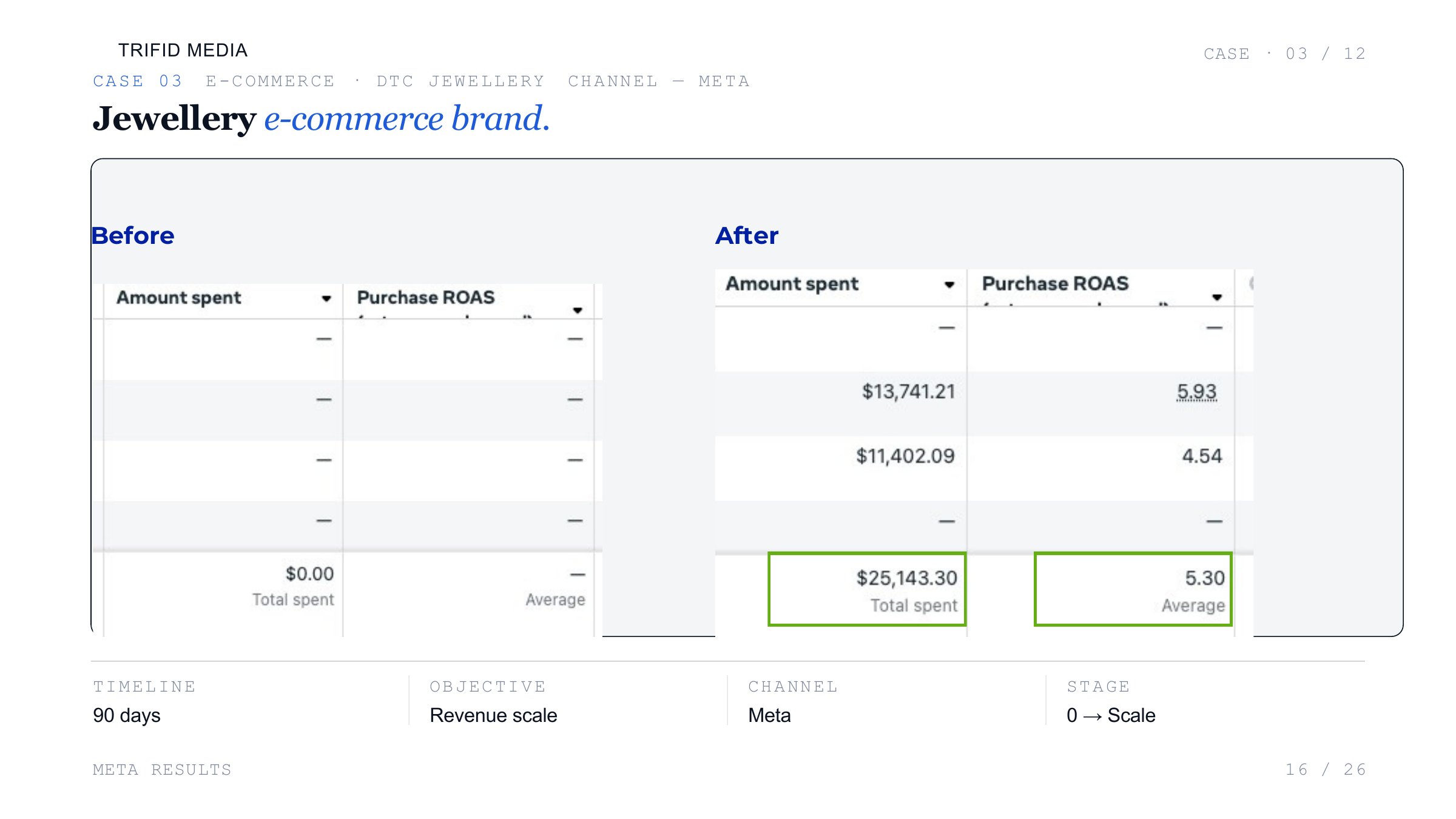Image resolution: width=1456 pixels, height=819 pixels.
Task: Click Average label under 5.30
Action: pos(1193,605)
